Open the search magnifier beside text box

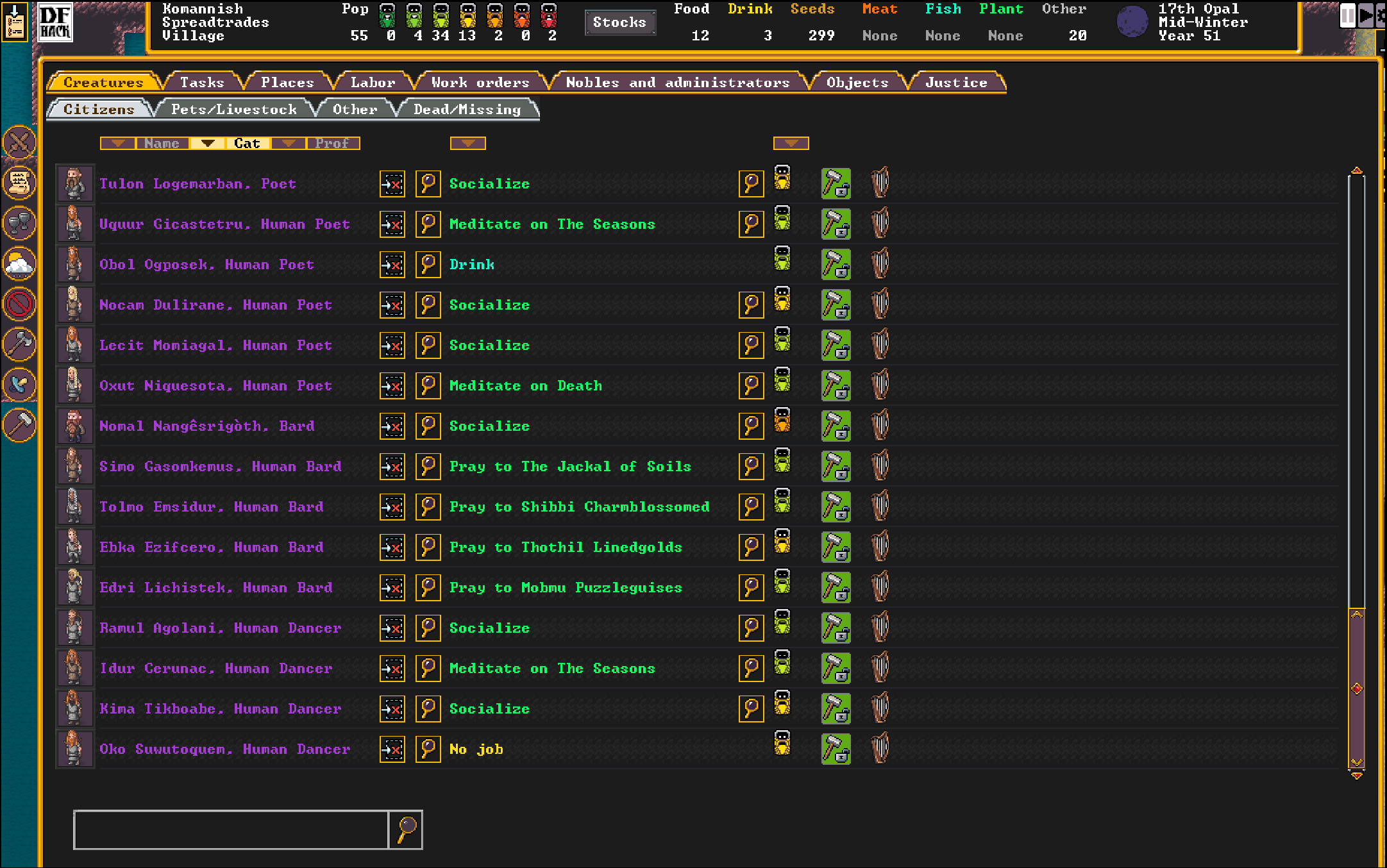coord(406,830)
